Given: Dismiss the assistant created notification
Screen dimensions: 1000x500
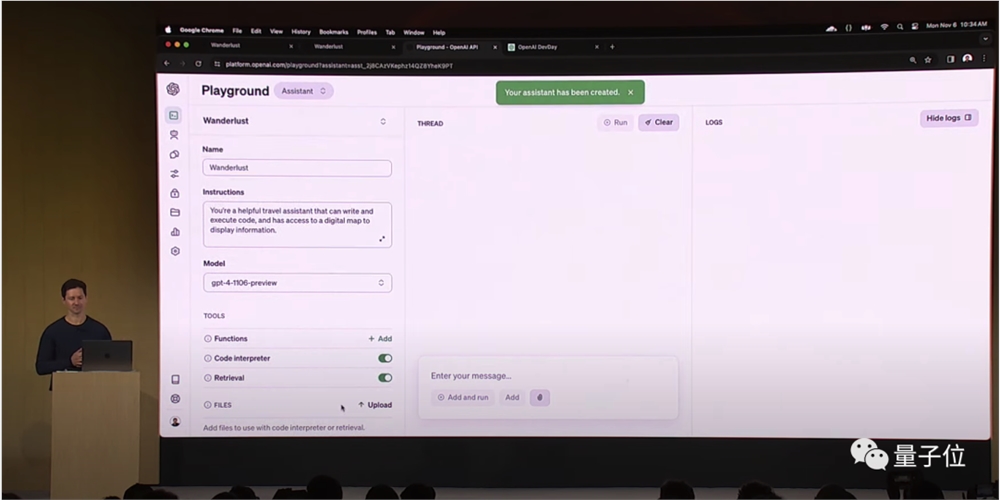Looking at the screenshot, I should [631, 92].
